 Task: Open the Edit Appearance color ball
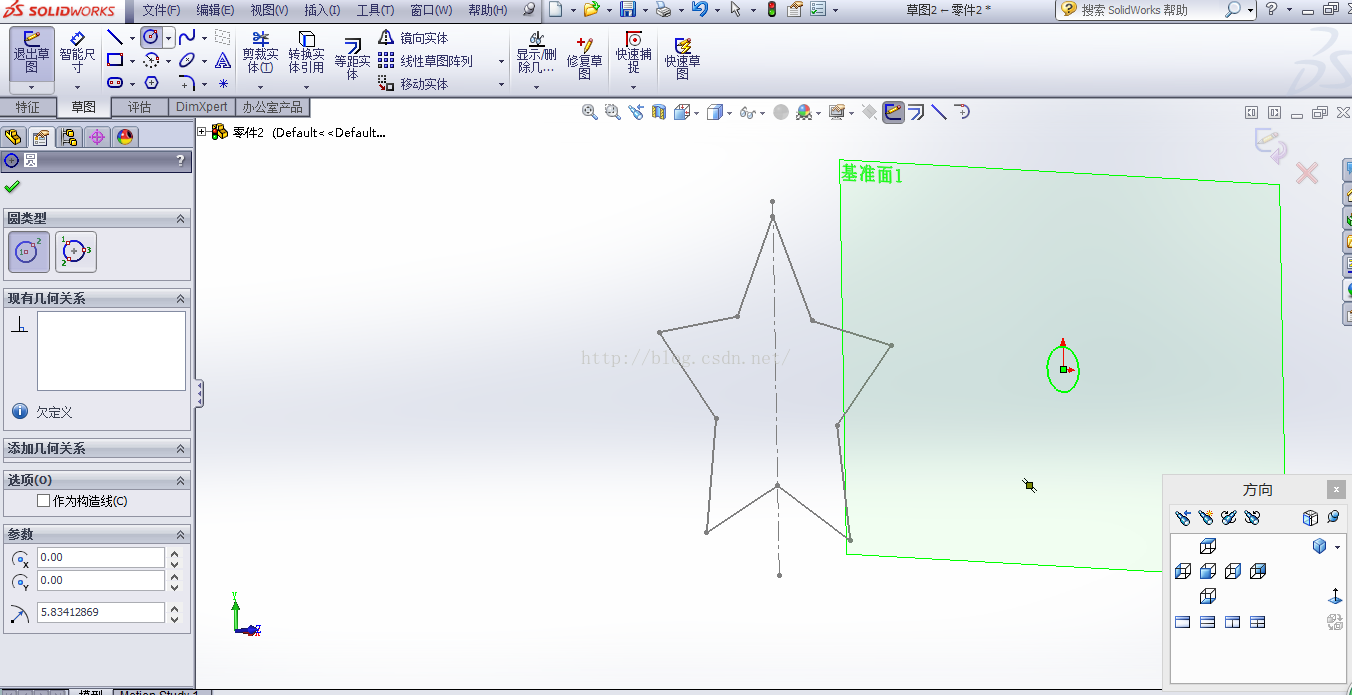(803, 113)
